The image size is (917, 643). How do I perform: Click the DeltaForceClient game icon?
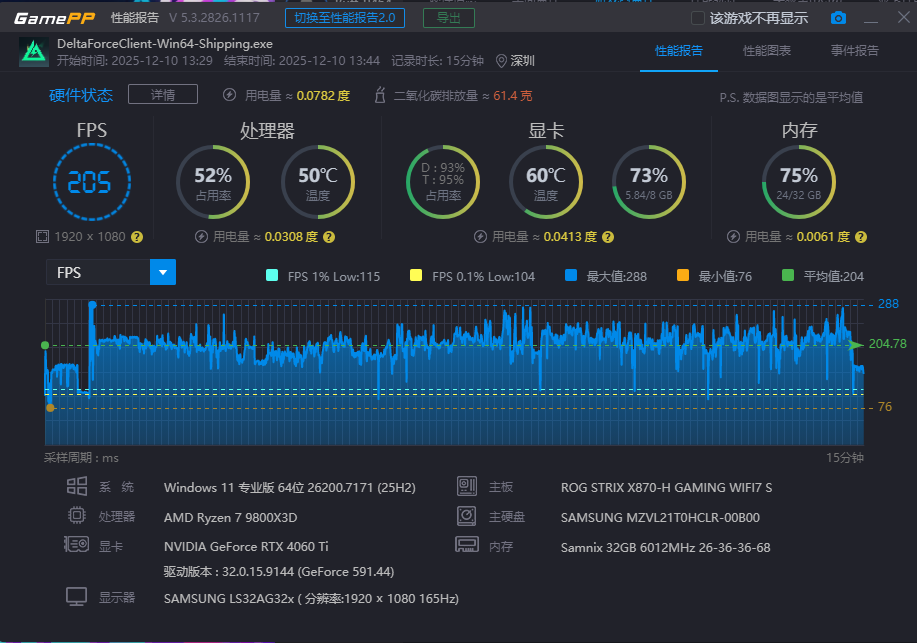[33, 50]
